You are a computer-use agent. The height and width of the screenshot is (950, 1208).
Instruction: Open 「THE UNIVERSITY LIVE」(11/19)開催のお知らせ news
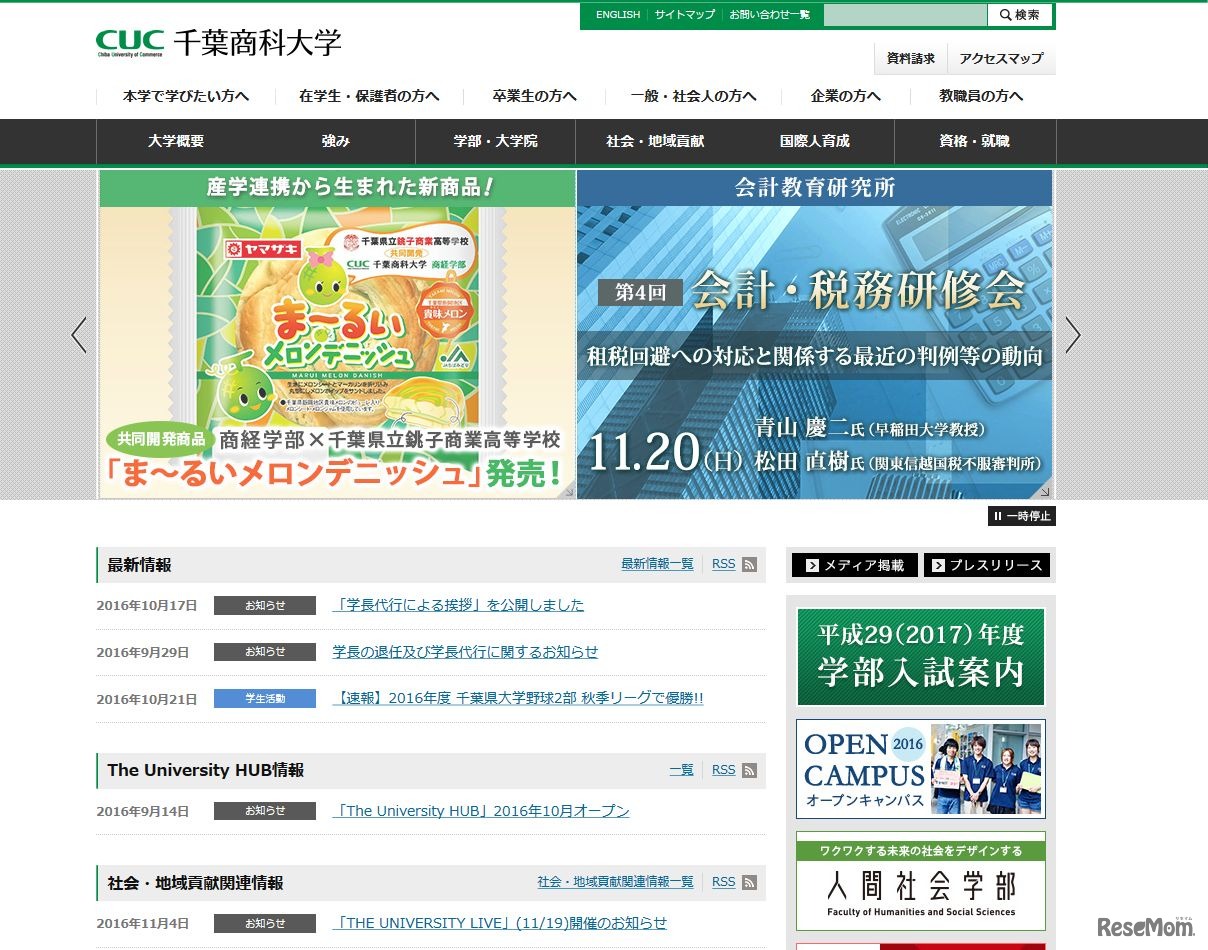[499, 923]
